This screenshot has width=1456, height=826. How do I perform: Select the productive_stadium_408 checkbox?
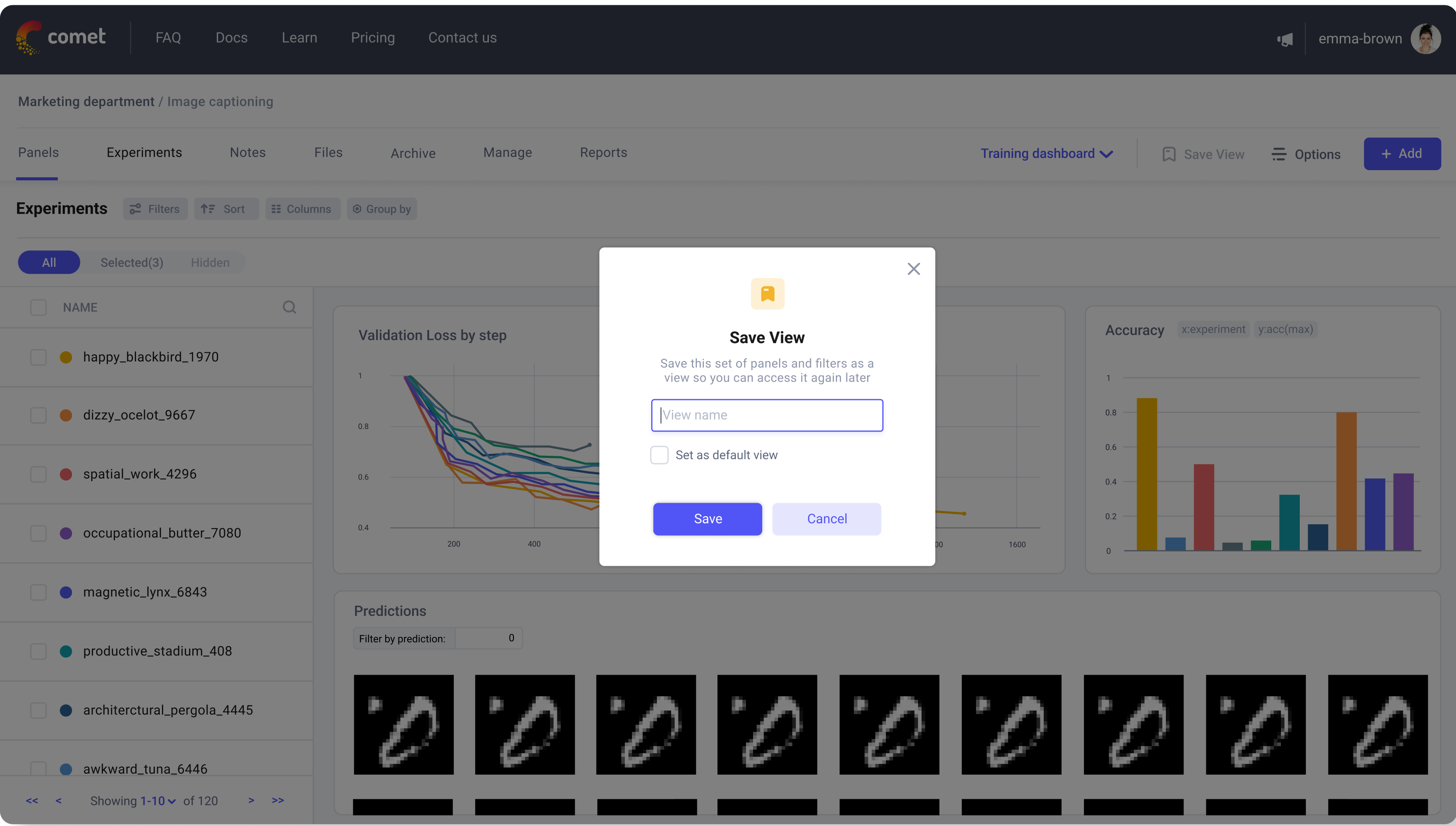point(38,651)
